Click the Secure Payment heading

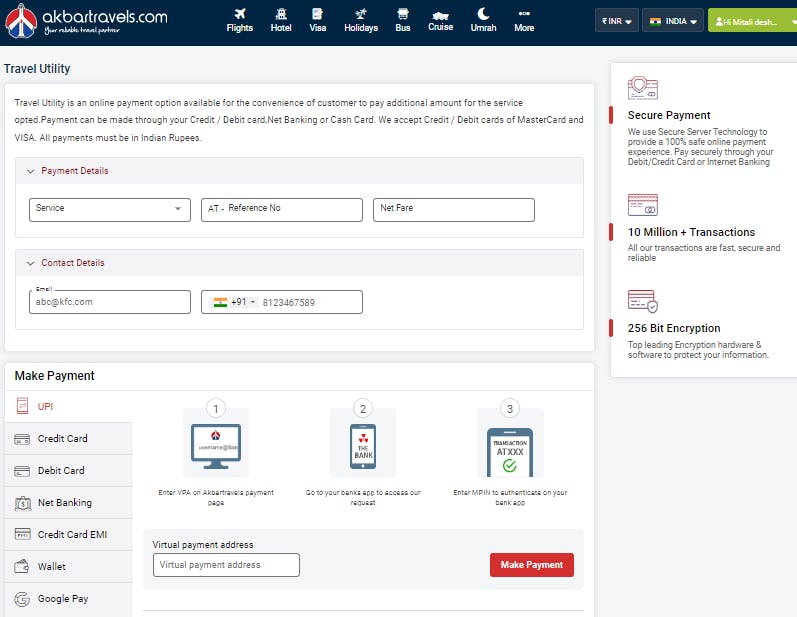click(x=669, y=115)
